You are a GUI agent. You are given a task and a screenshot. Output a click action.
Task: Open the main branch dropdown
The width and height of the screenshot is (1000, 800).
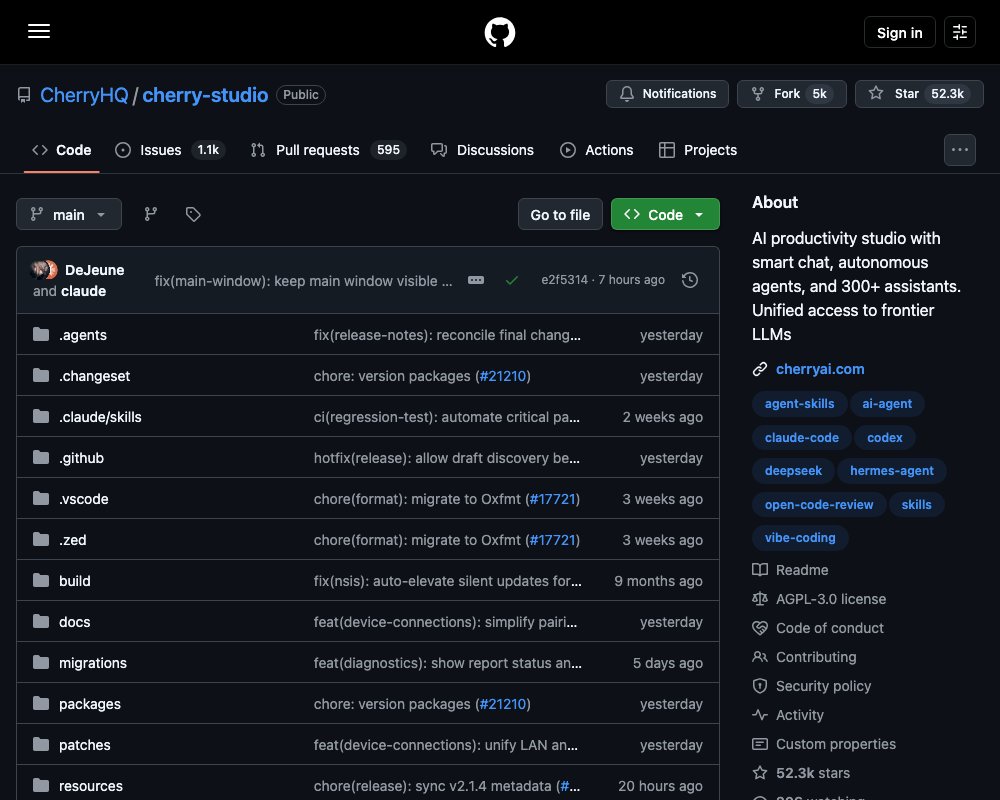(69, 214)
